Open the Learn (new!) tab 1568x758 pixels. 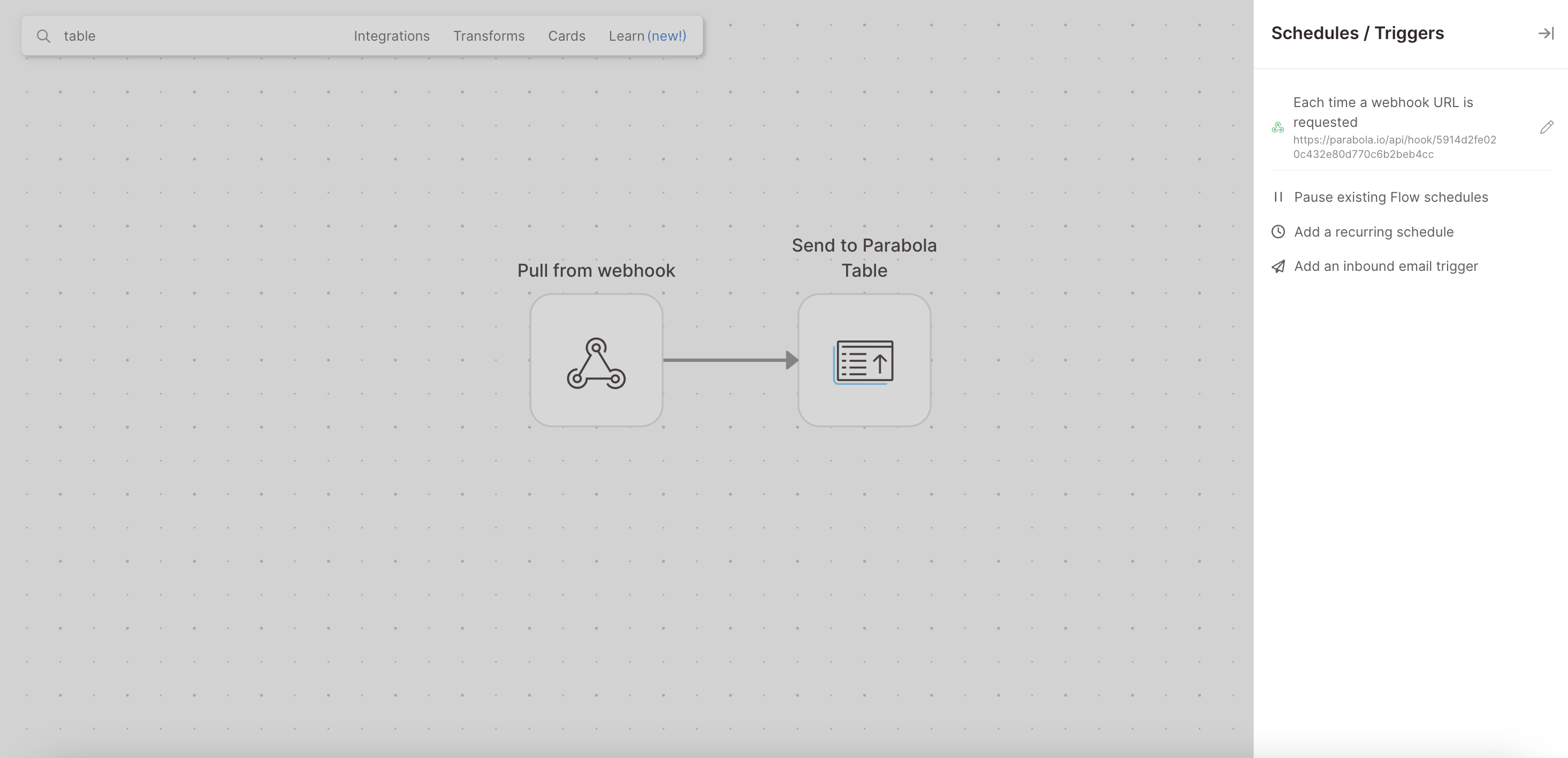point(647,36)
